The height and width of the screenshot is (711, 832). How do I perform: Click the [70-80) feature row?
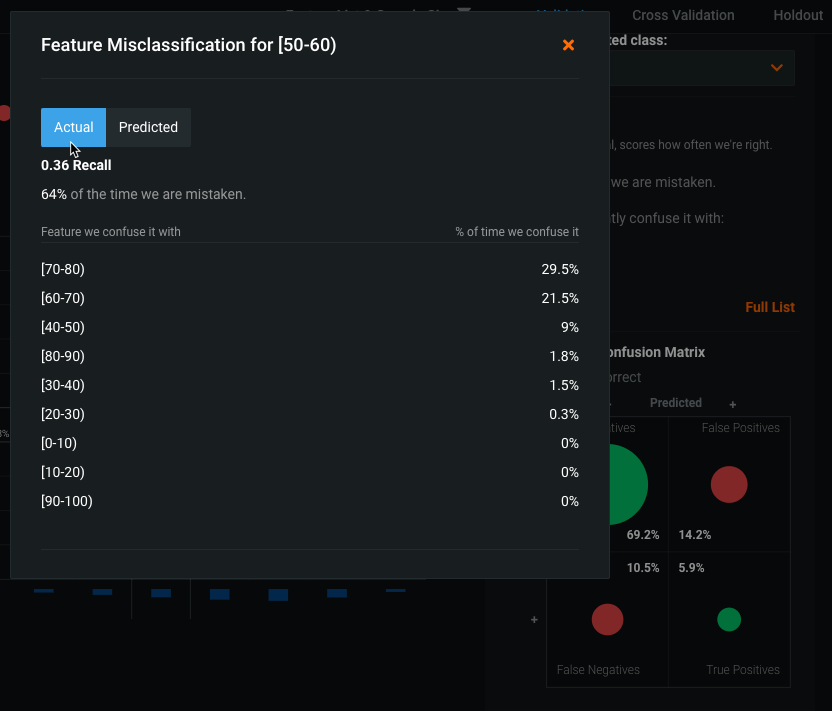click(x=310, y=269)
